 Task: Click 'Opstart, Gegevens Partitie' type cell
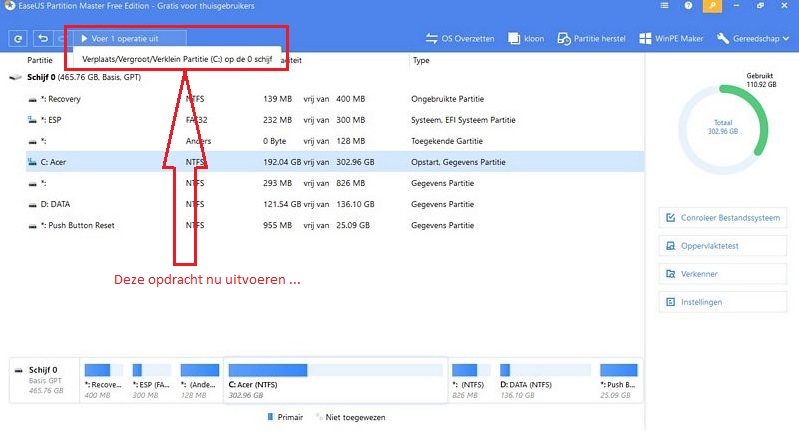pyautogui.click(x=458, y=162)
